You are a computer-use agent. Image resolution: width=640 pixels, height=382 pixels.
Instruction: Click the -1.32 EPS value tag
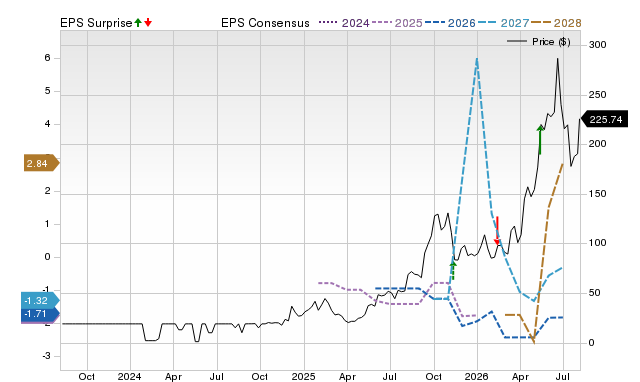(x=40, y=301)
